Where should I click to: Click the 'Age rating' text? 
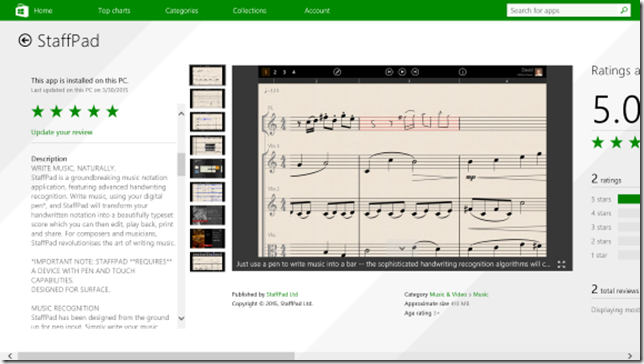click(x=418, y=313)
